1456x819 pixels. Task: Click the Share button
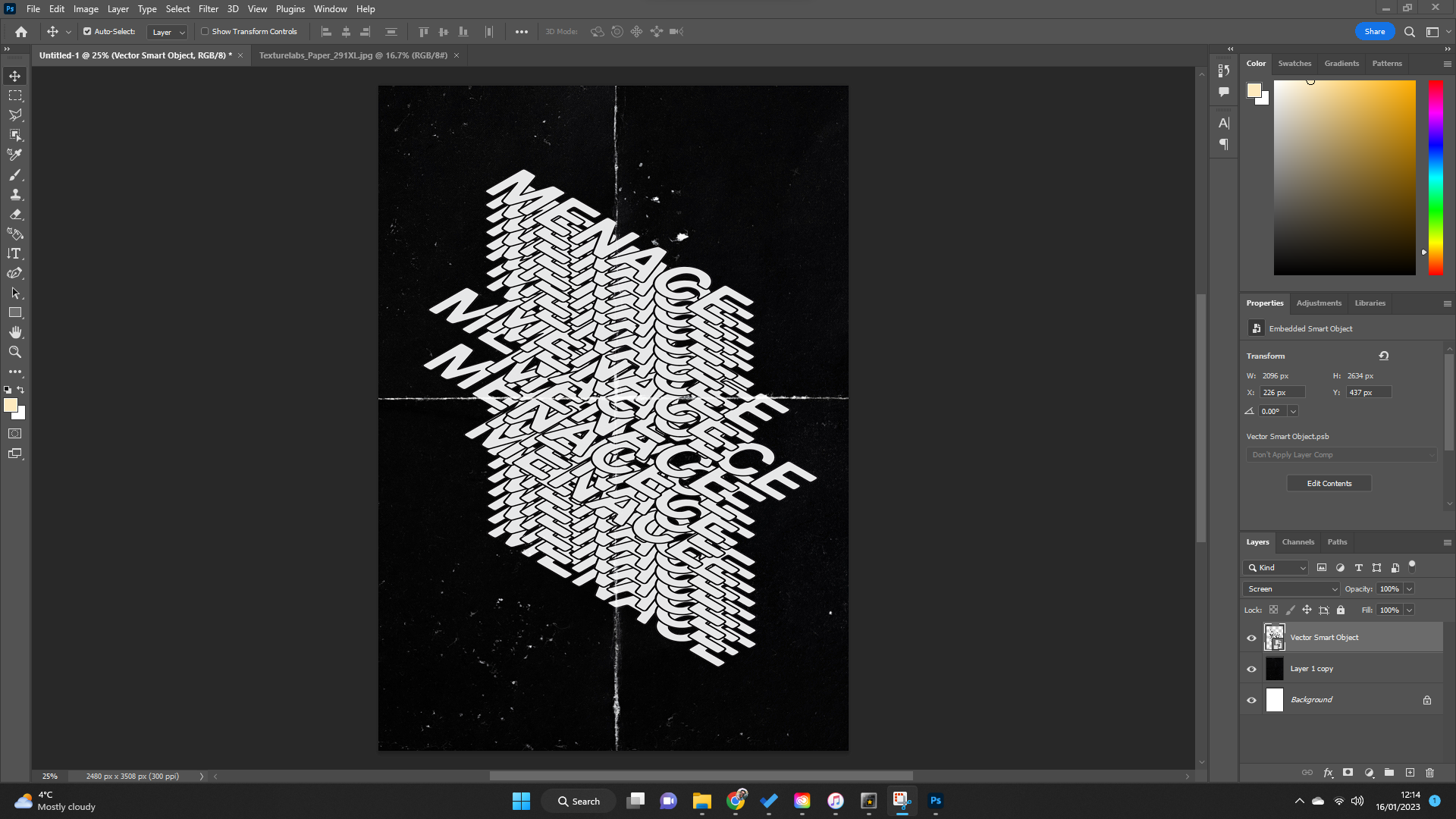[x=1374, y=31]
